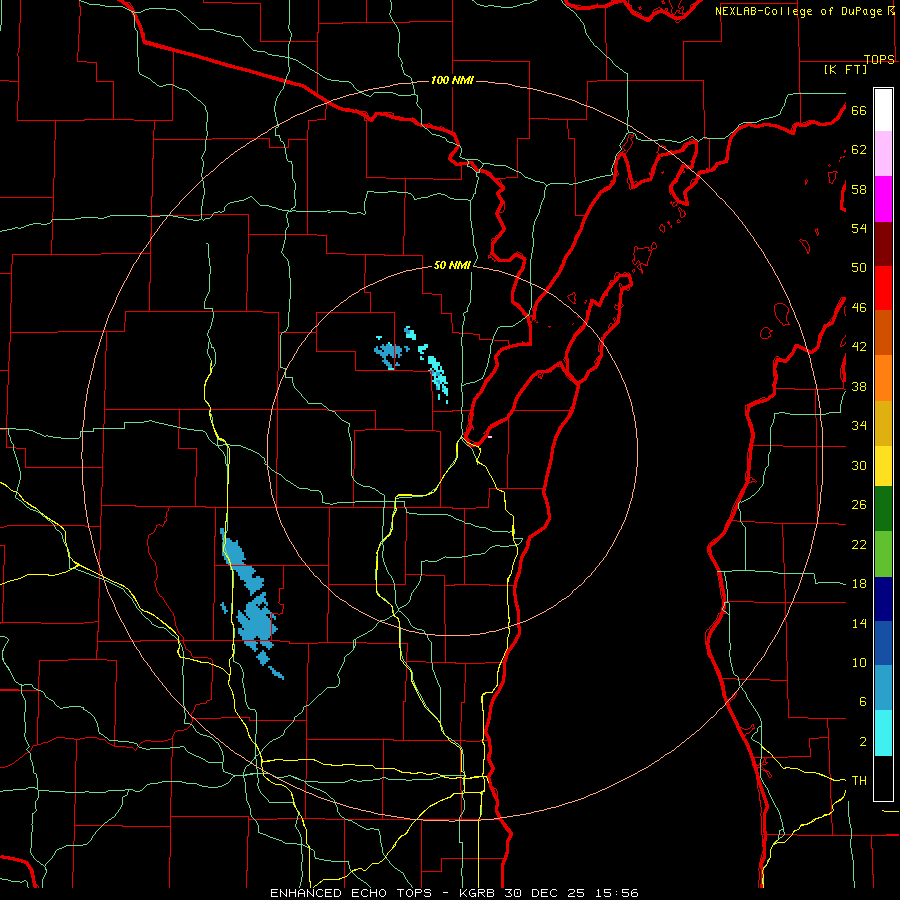The height and width of the screenshot is (900, 900).
Task: Click the dark orange 42-46 kft swatch
Action: tap(883, 332)
